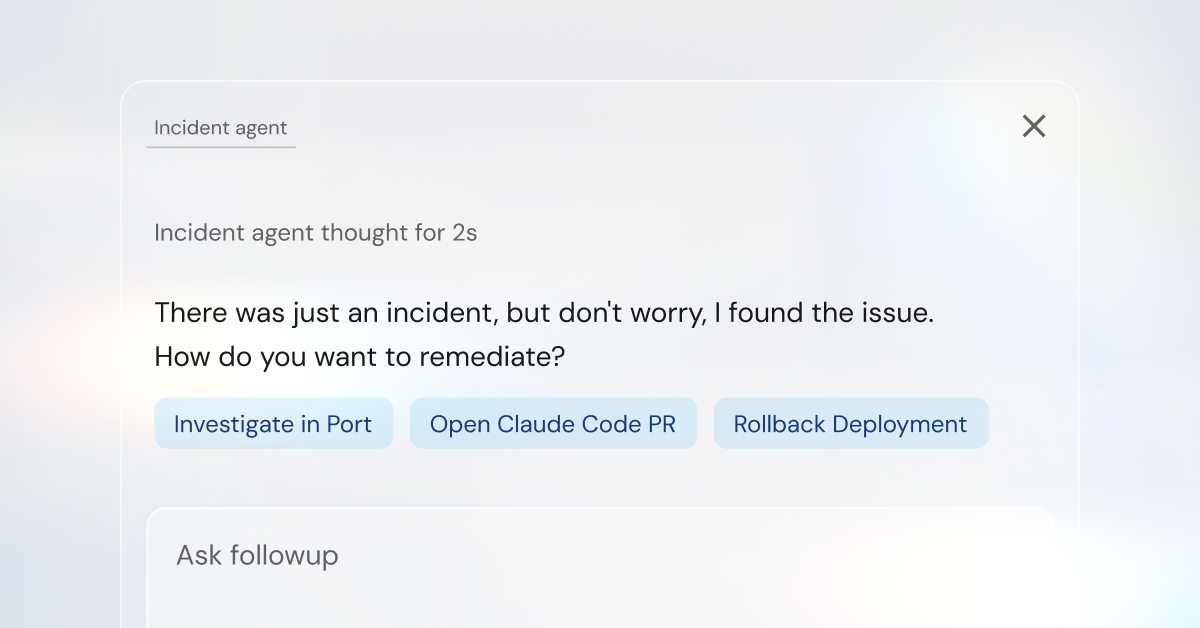The image size is (1200, 628).
Task: Pick the first suggested remediation action
Action: [x=273, y=423]
